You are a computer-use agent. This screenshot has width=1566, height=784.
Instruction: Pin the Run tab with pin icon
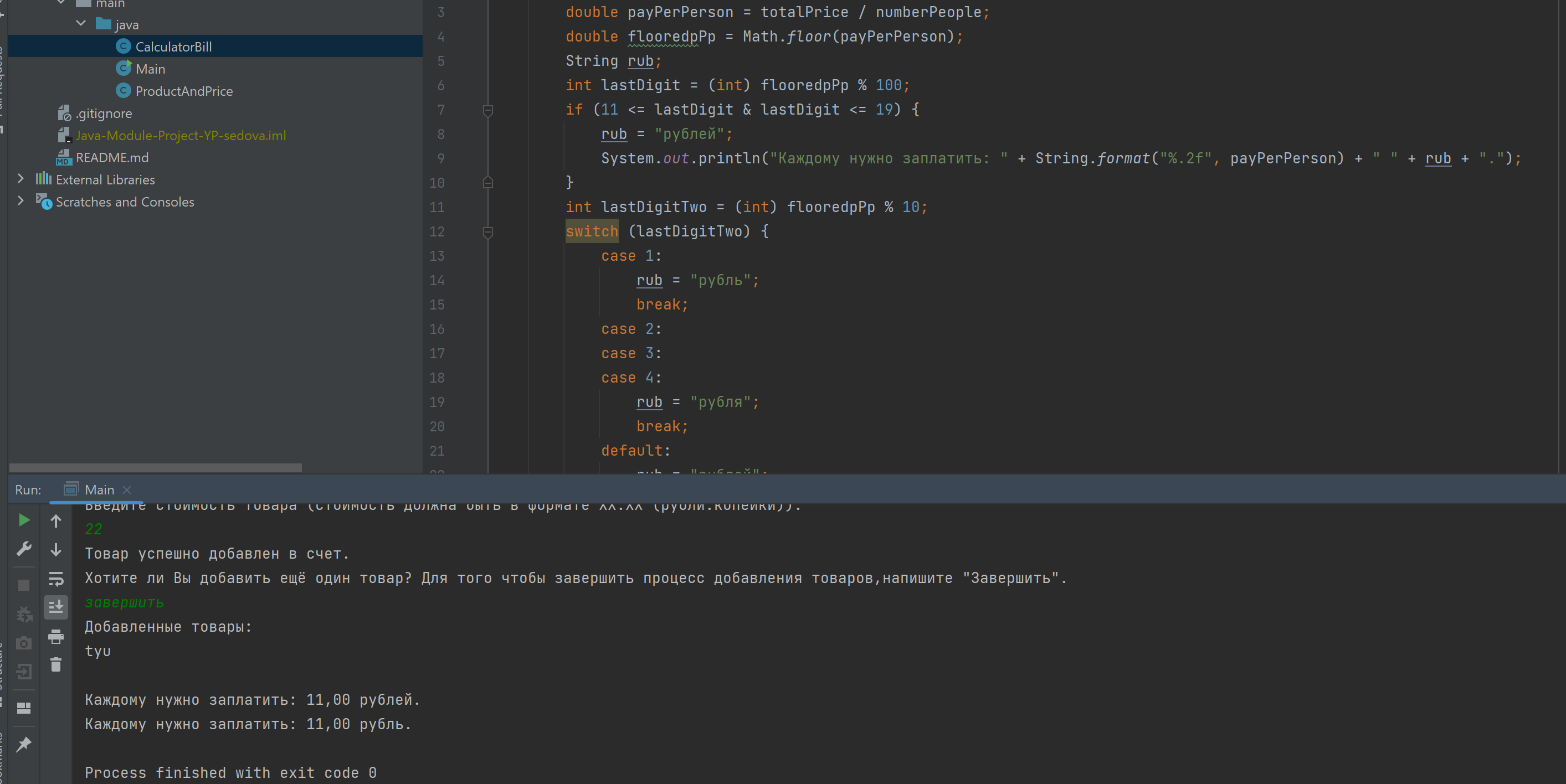(x=24, y=744)
